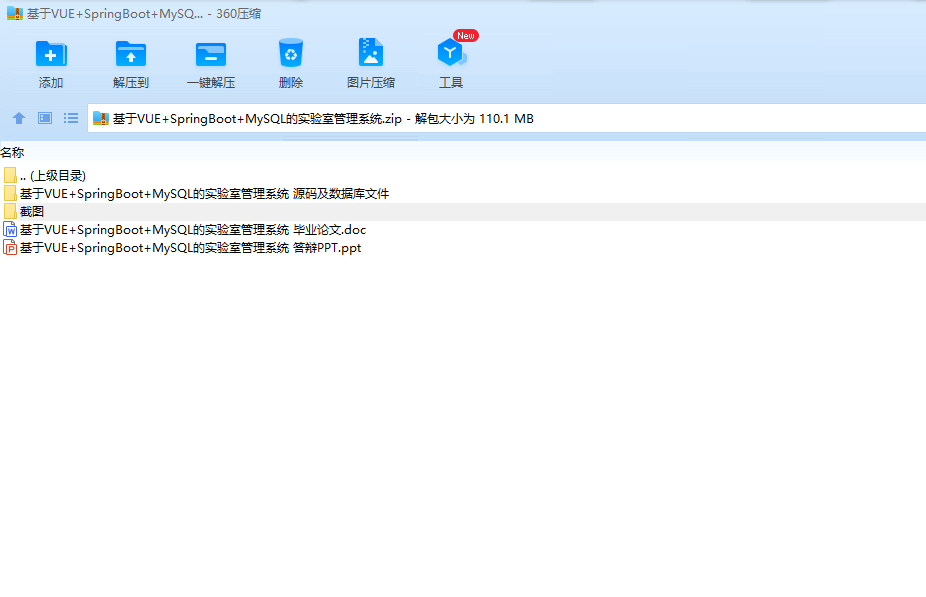Open the 图片压缩 image compression tool
This screenshot has height=597, width=926.
(x=371, y=63)
